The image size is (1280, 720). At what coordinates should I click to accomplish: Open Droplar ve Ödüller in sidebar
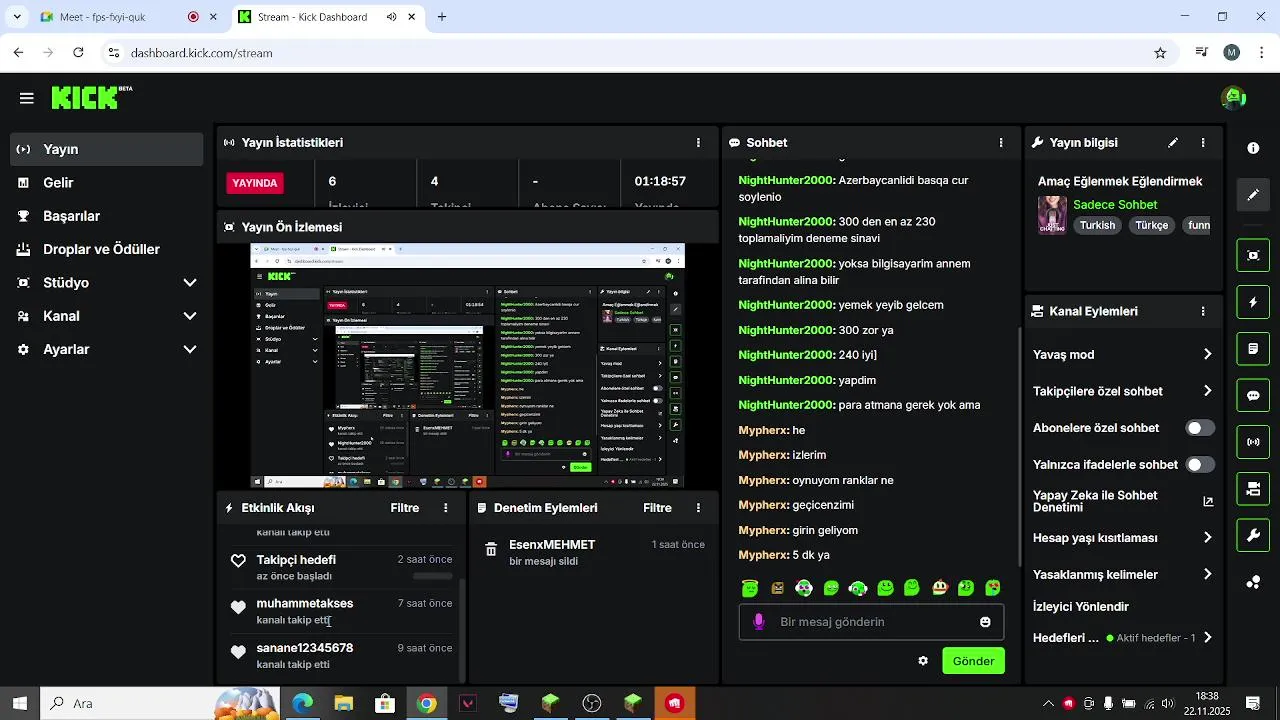point(107,249)
